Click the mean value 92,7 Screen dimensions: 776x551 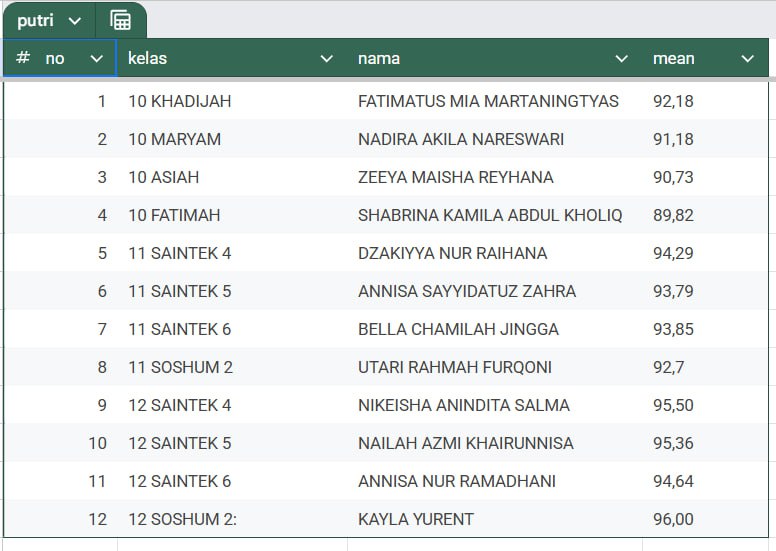tap(668, 367)
